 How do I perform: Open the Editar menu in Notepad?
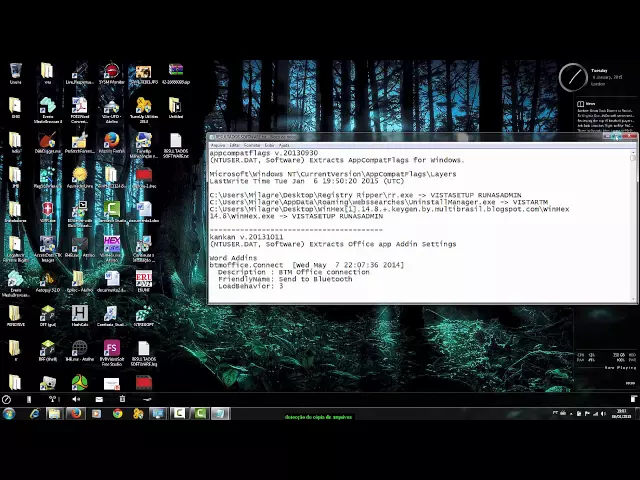point(235,145)
